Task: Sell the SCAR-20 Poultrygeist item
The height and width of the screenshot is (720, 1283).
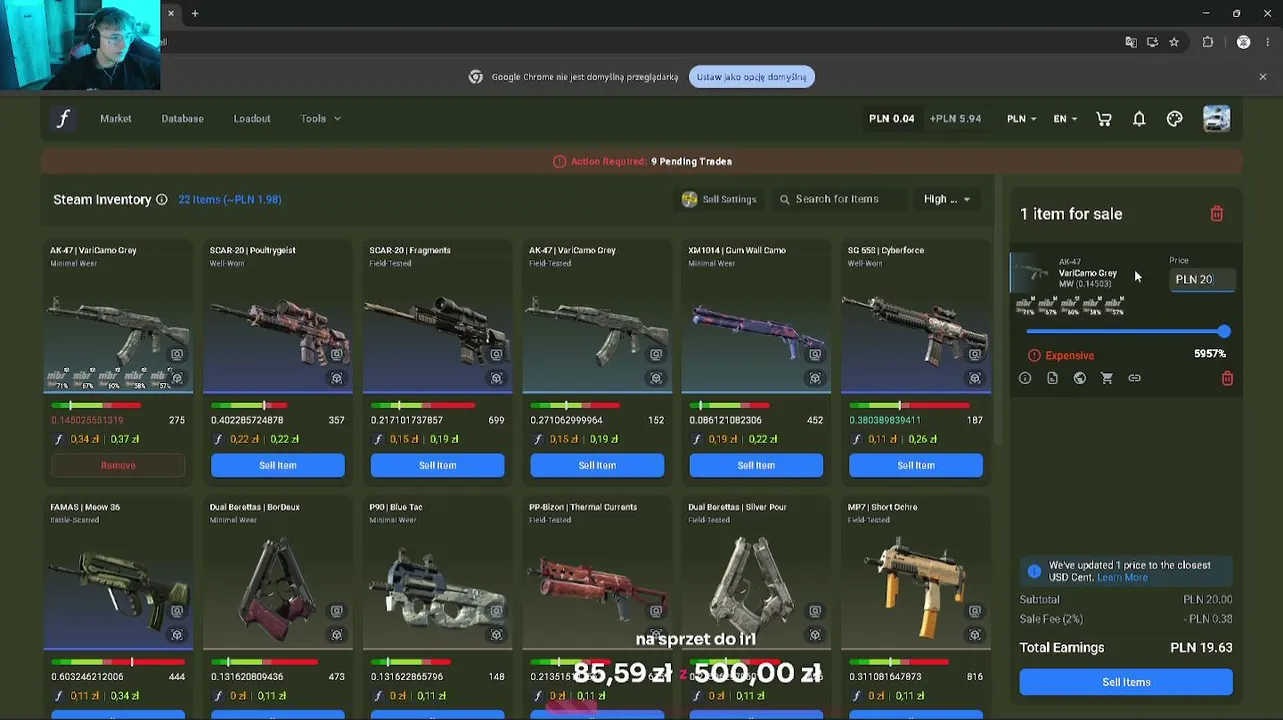Action: point(278,465)
